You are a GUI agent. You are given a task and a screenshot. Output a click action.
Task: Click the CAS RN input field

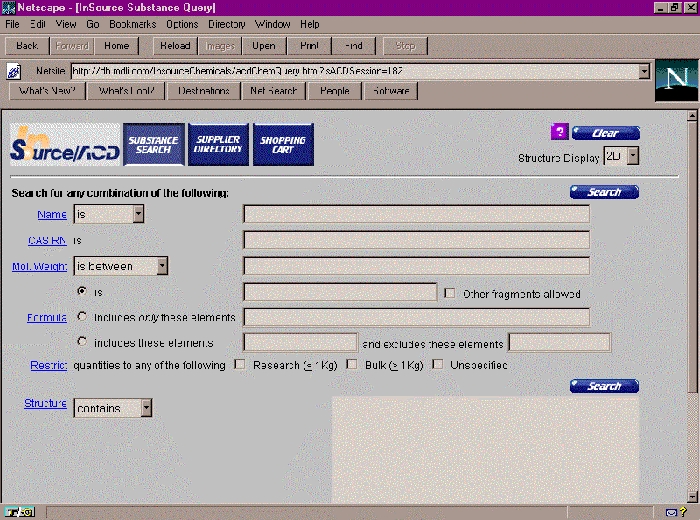417,240
